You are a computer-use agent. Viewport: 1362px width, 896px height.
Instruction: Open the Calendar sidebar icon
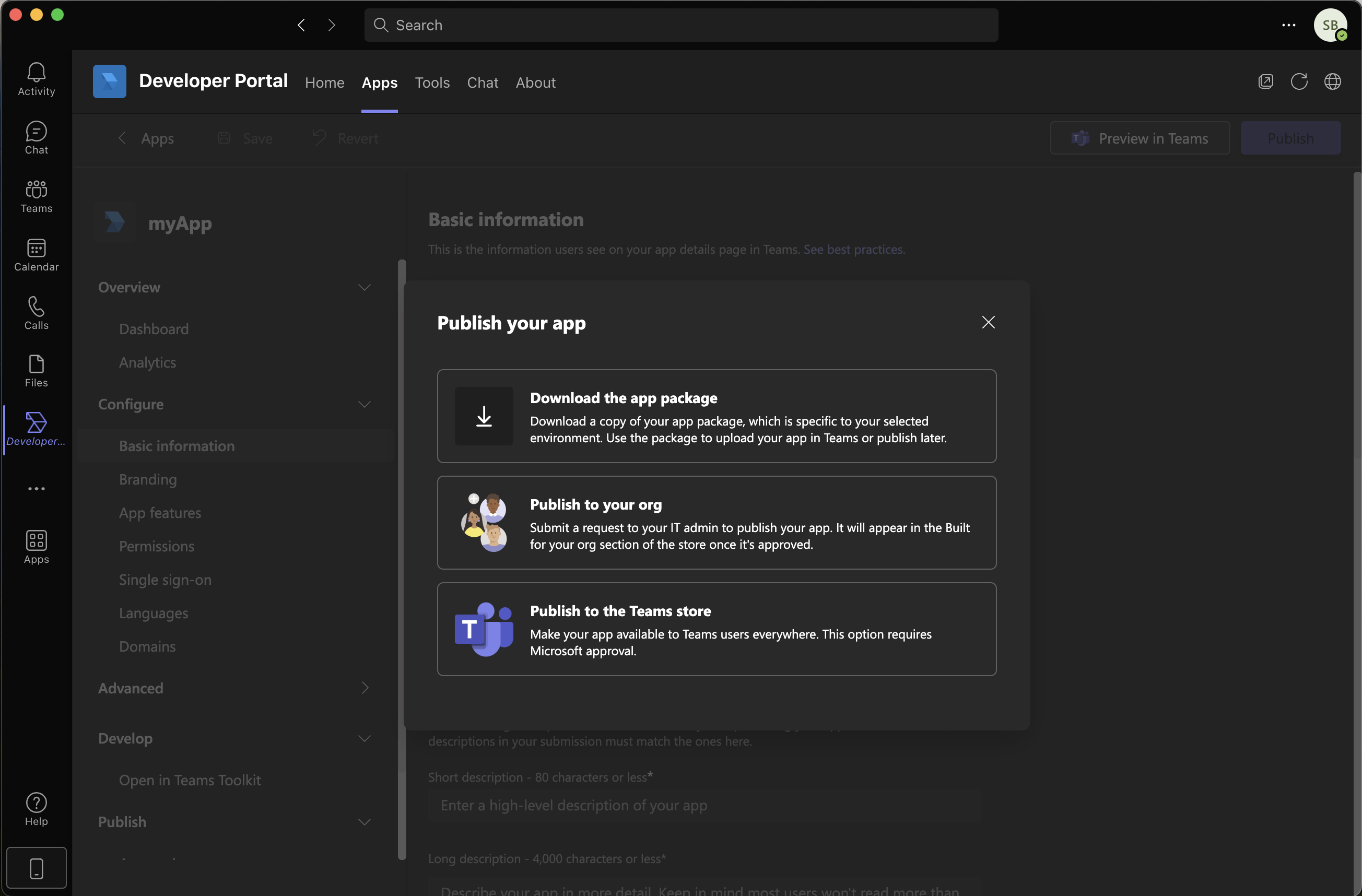[x=36, y=256]
